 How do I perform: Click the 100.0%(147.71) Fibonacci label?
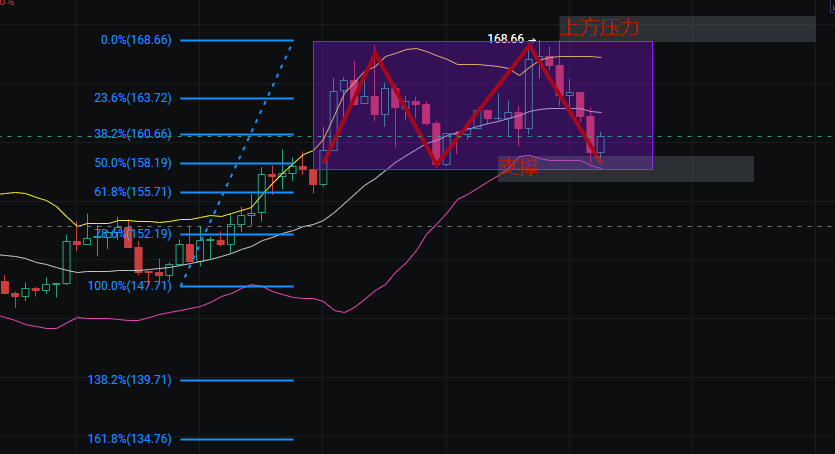(129, 286)
